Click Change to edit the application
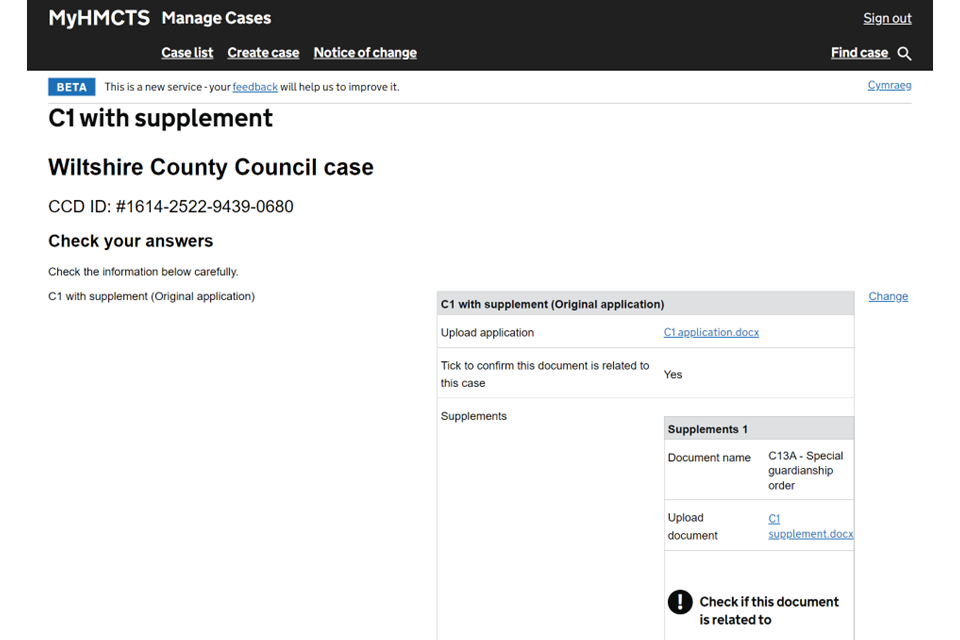This screenshot has width=960, height=640. tap(888, 296)
